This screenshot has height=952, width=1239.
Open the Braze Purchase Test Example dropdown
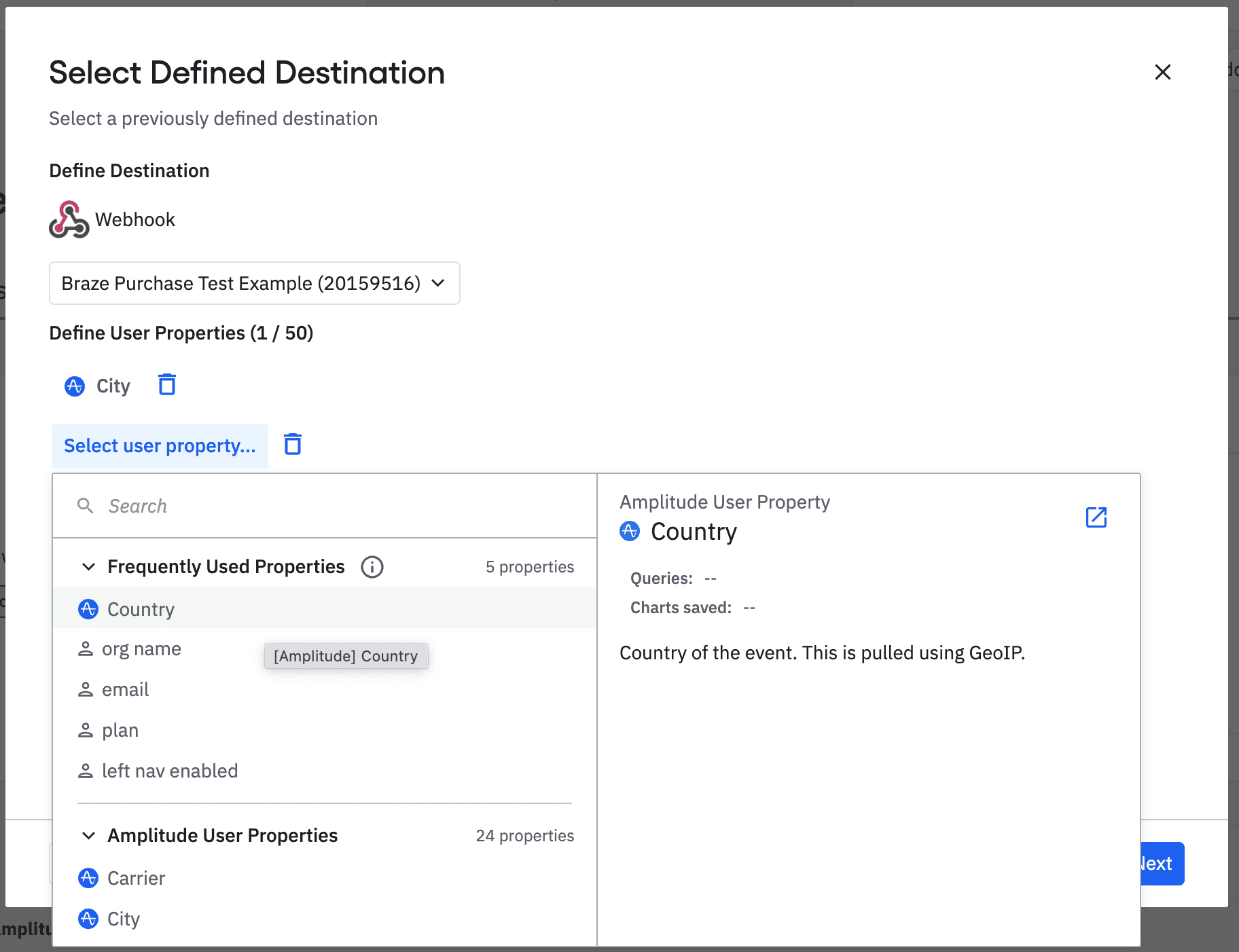click(254, 283)
